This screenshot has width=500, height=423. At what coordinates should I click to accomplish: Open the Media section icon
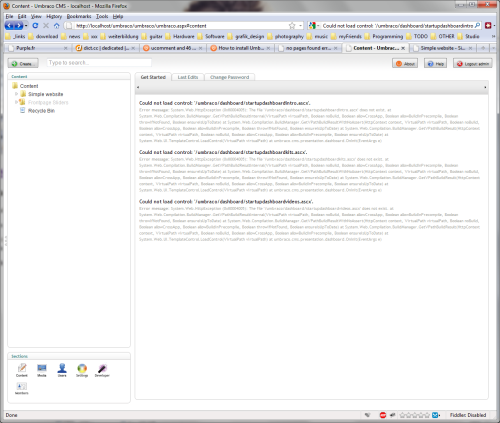(x=42, y=370)
